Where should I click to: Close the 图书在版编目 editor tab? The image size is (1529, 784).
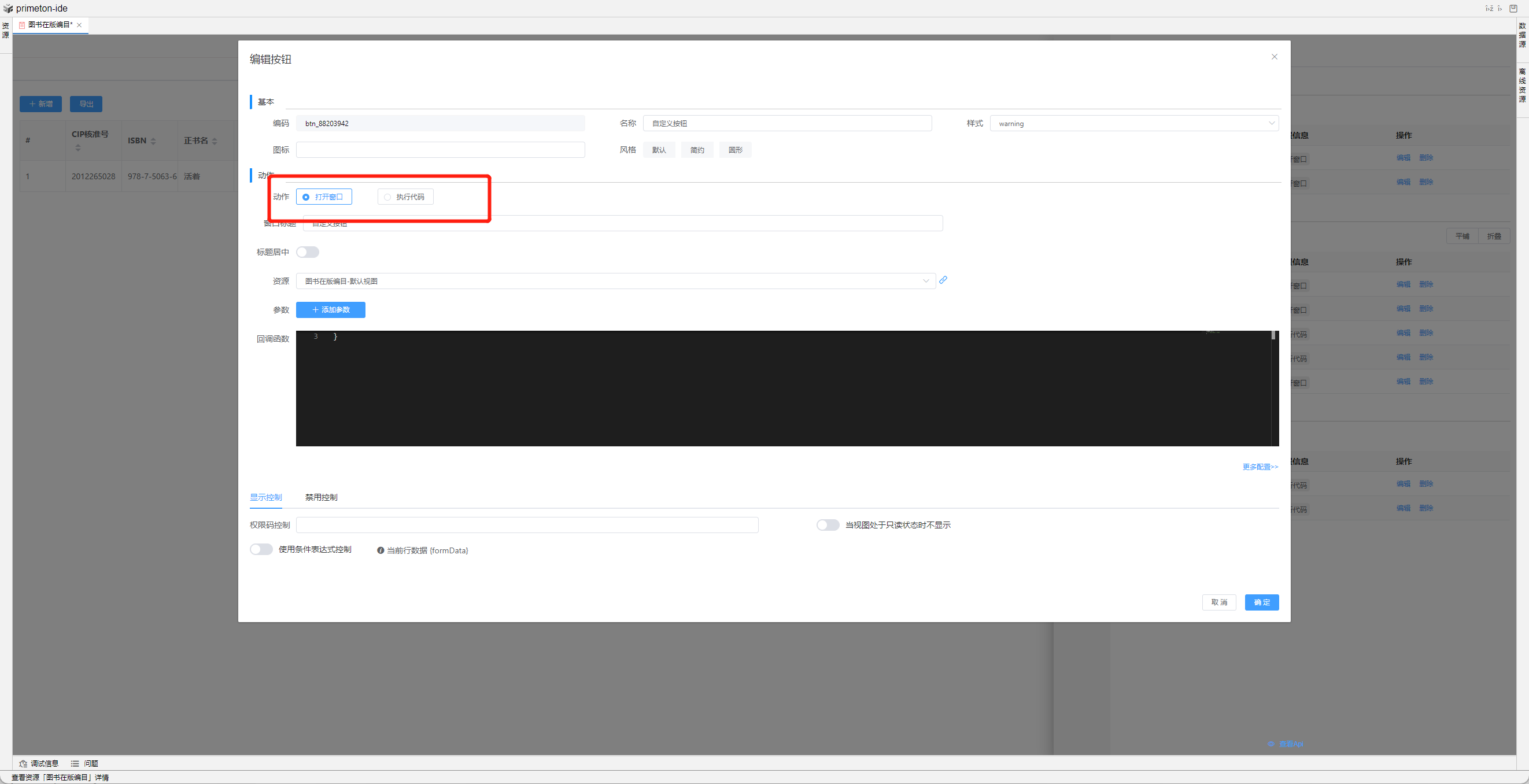(79, 25)
